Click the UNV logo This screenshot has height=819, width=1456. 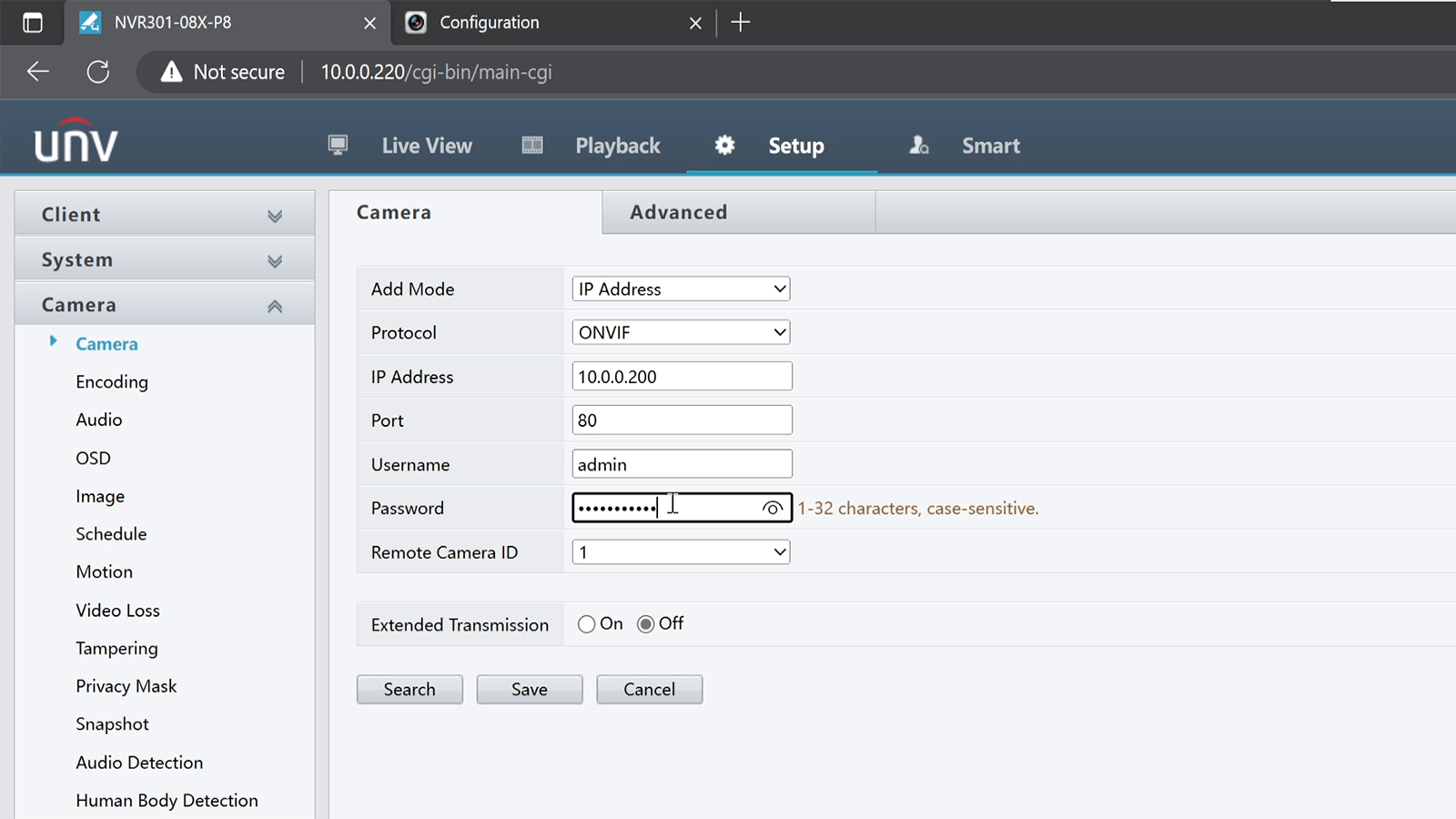coord(76,141)
